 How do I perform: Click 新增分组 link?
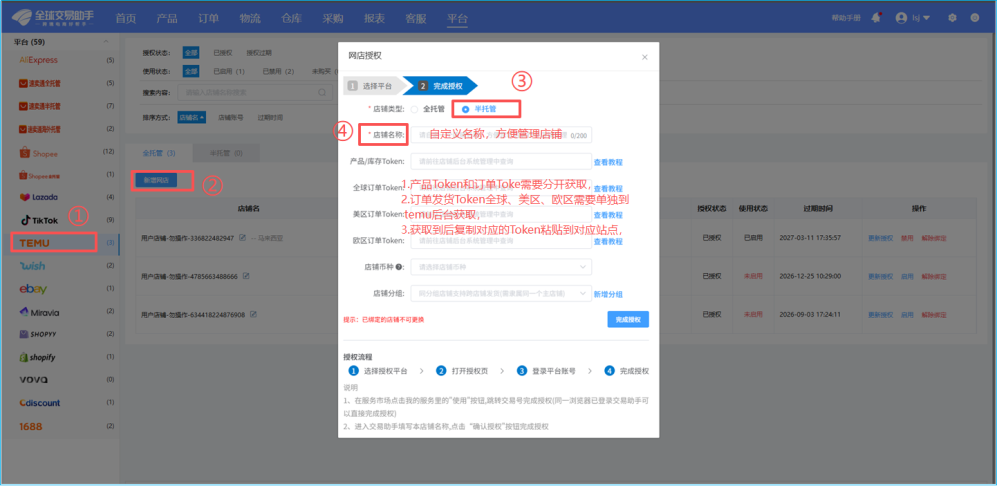point(608,294)
